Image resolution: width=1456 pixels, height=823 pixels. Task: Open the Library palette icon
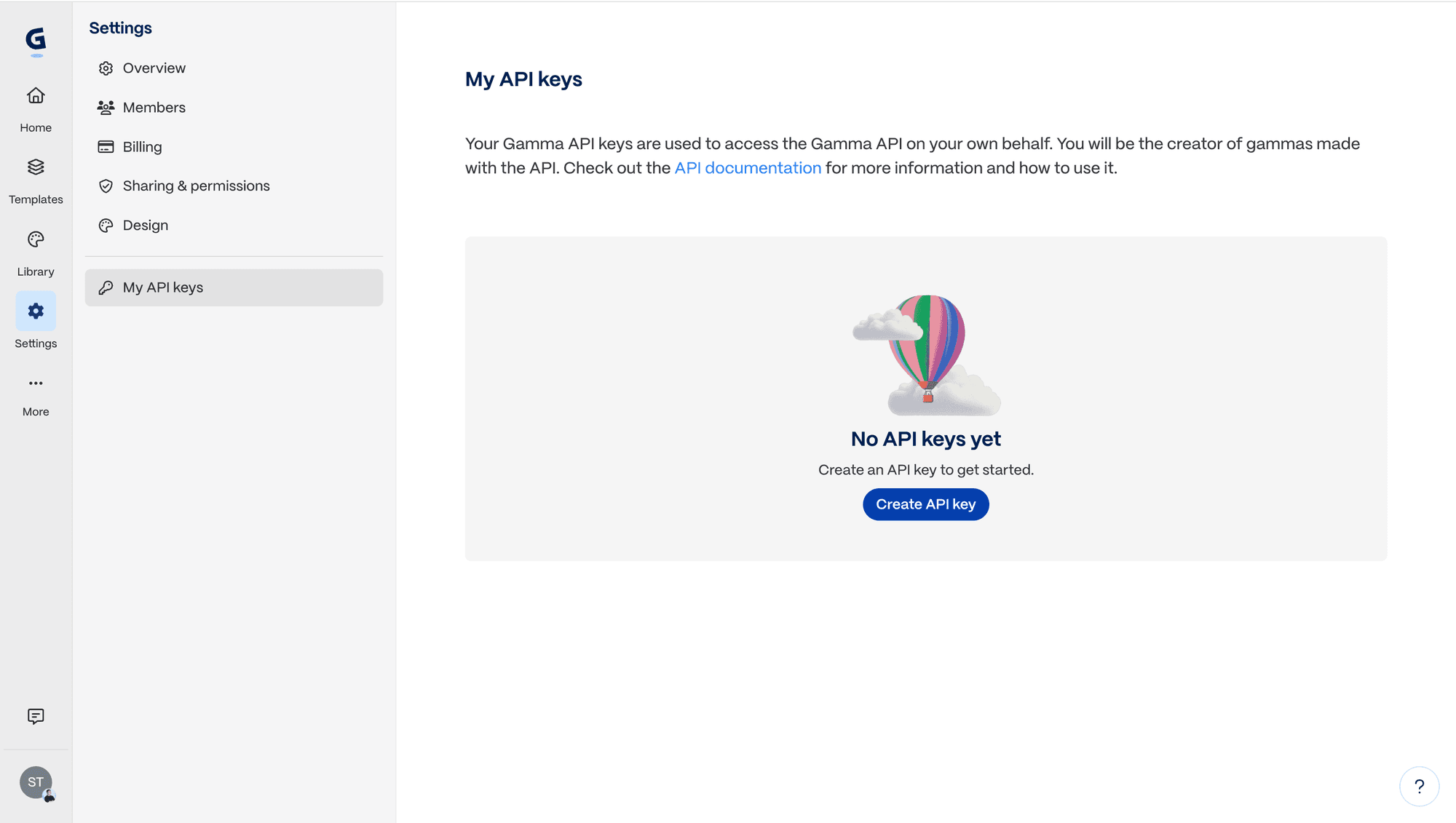pos(36,239)
